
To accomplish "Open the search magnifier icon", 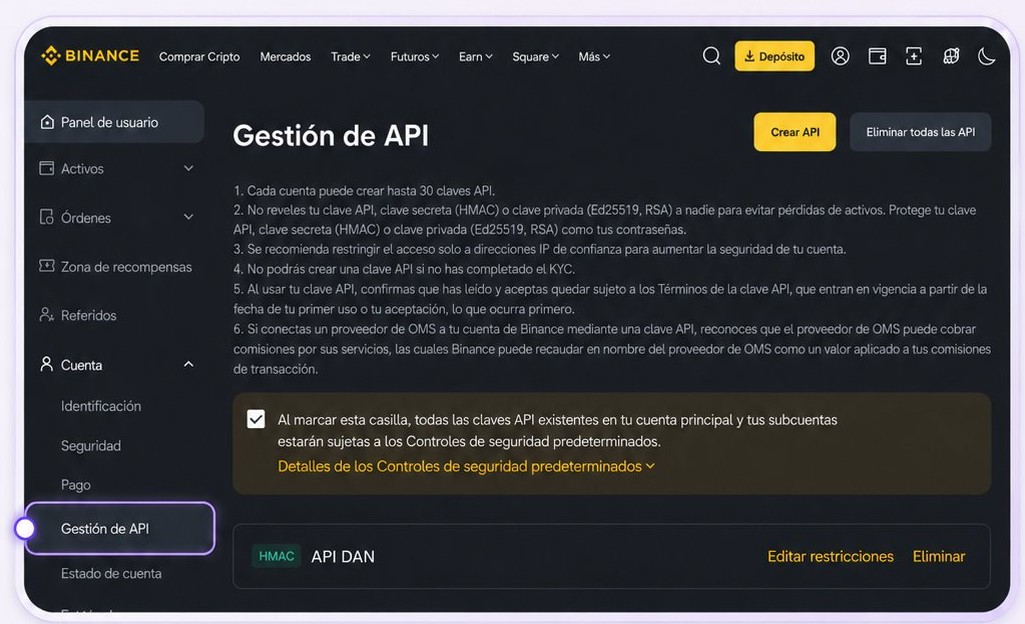I will 711,56.
